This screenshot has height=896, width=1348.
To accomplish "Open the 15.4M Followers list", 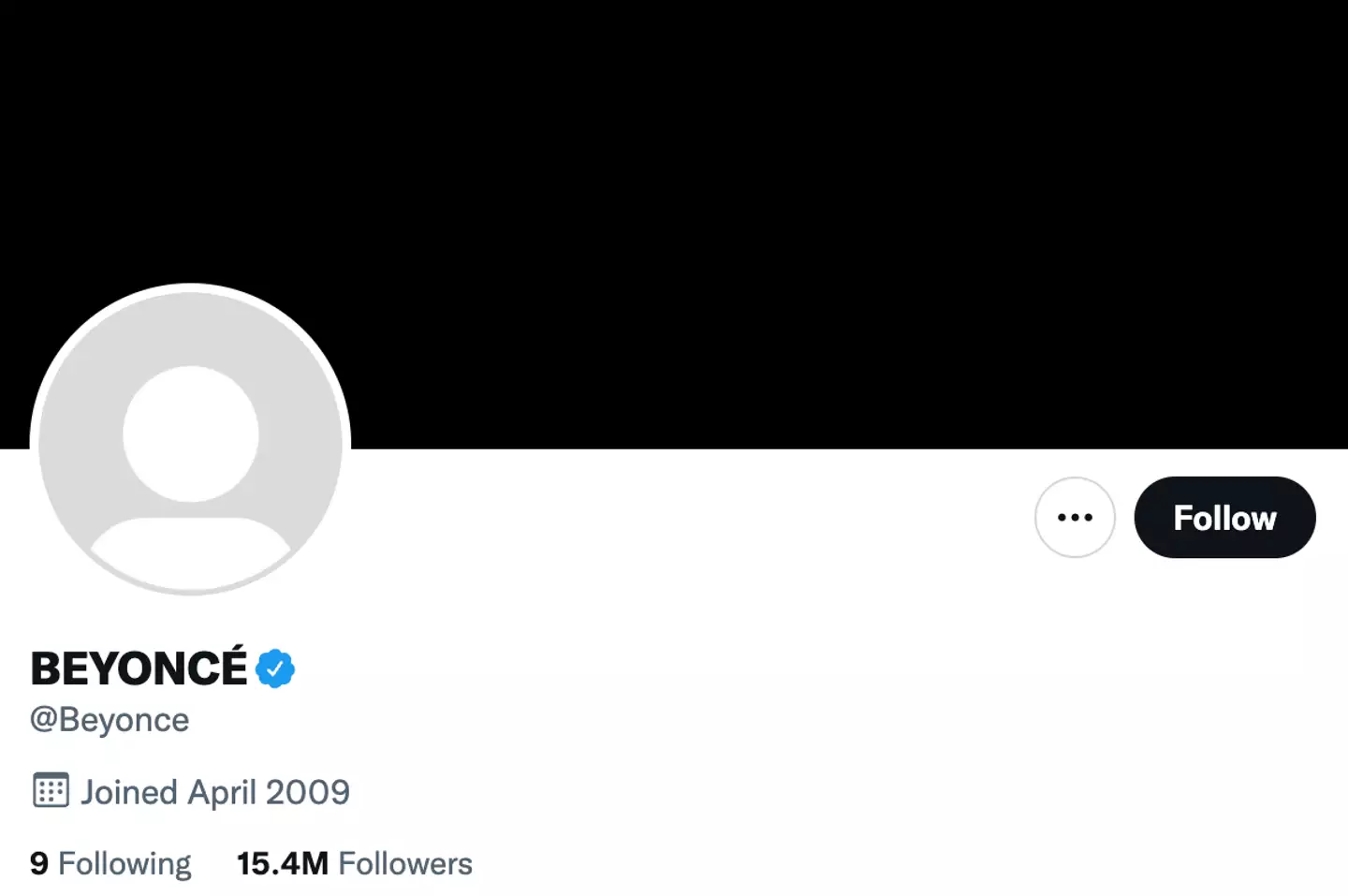I will pyautogui.click(x=354, y=863).
